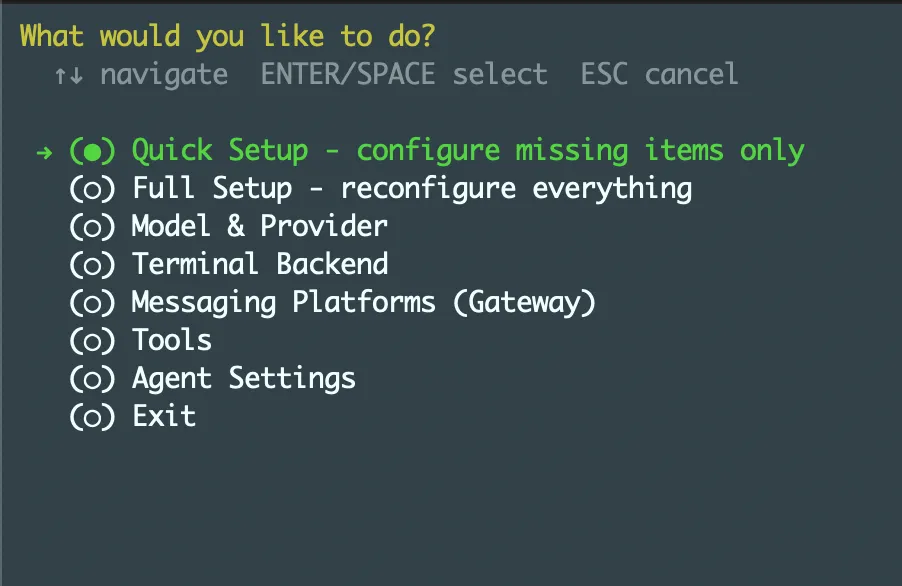Click the "Exit" menu label text
902x586 pixels.
pos(164,417)
